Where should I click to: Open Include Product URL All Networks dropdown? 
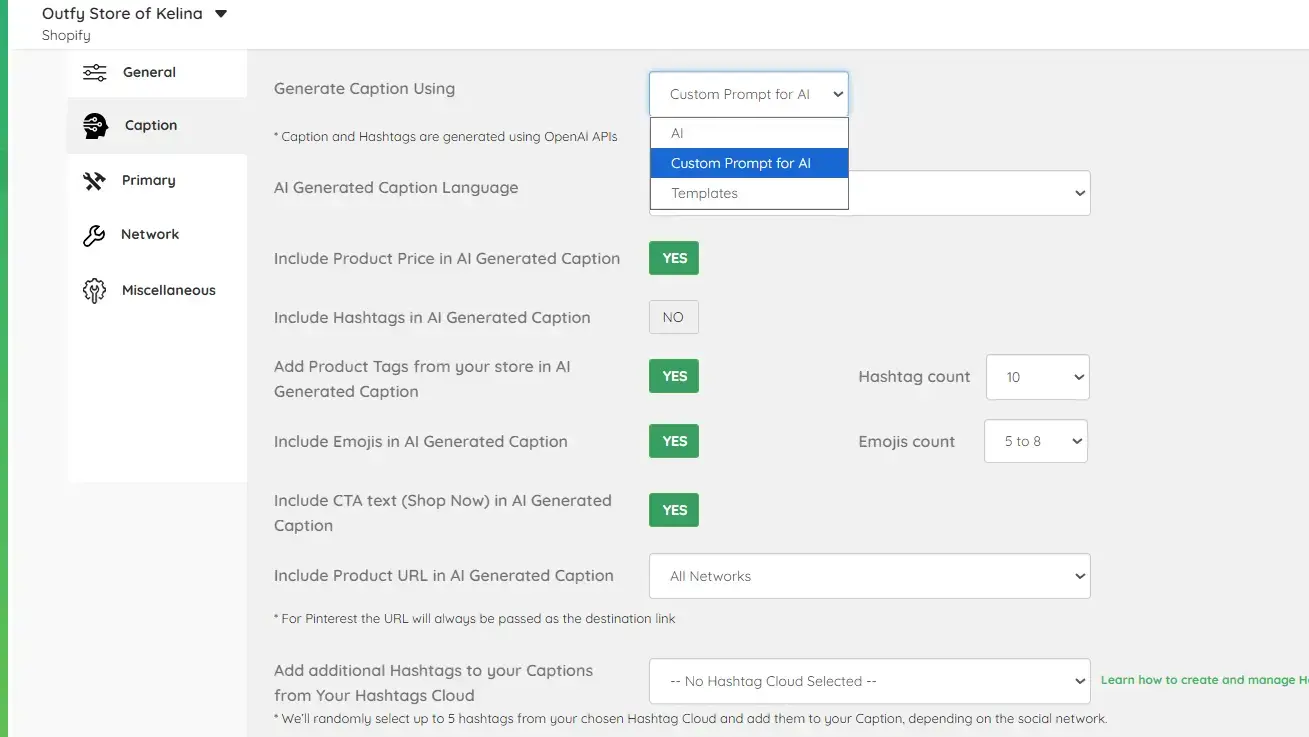pos(870,576)
